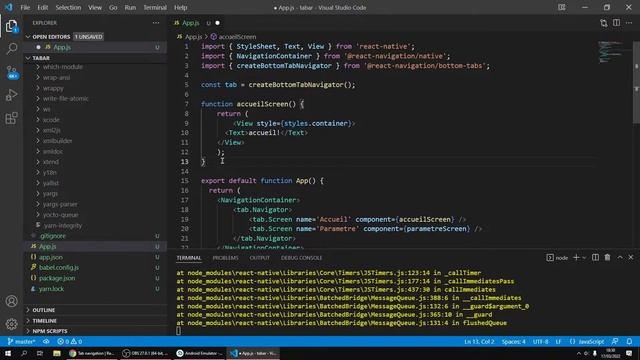Click the editor minimap preview
Image resolution: width=640 pixels, height=360 pixels.
coord(611,52)
